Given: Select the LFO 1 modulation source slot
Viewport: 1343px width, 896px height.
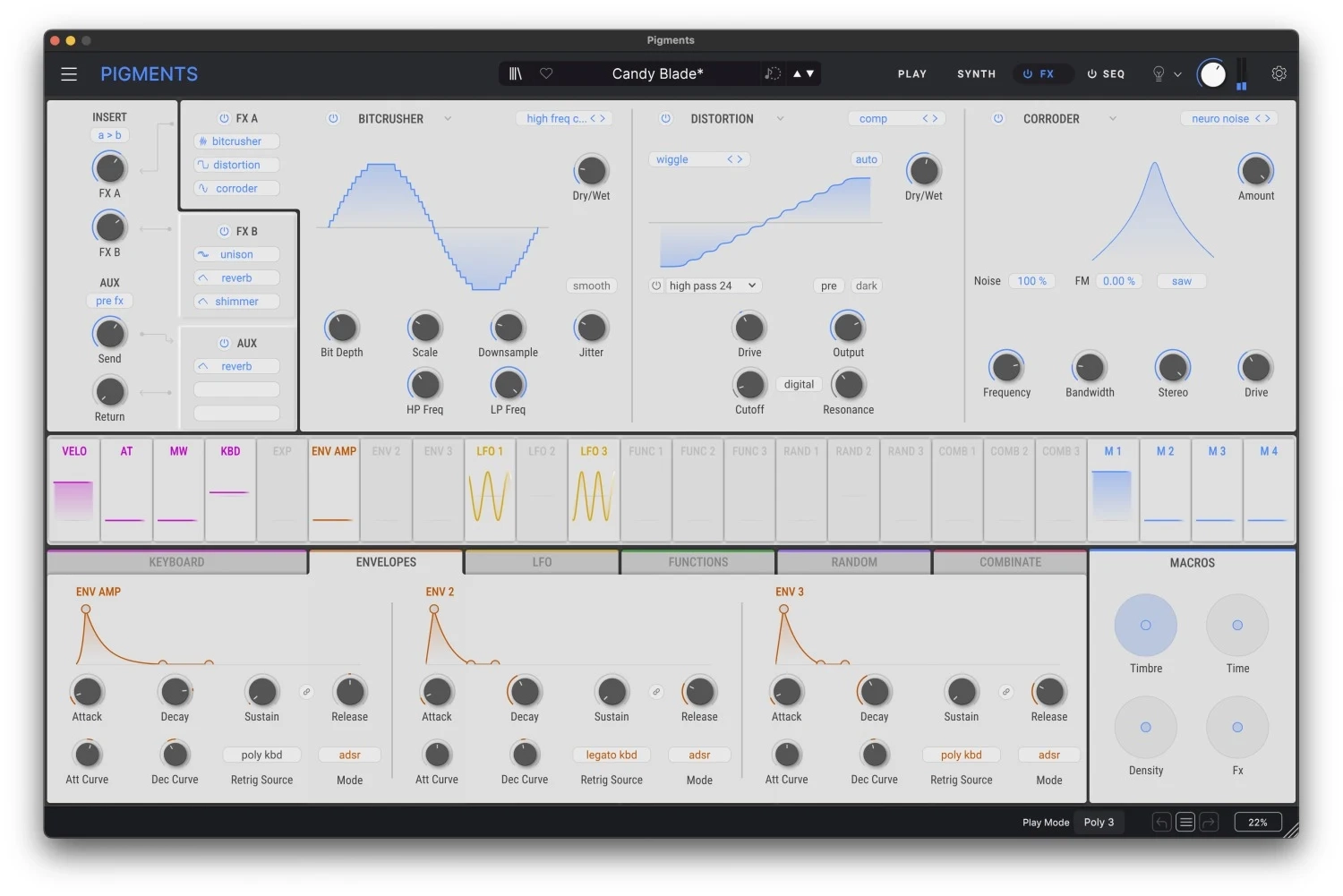Looking at the screenshot, I should point(490,490).
